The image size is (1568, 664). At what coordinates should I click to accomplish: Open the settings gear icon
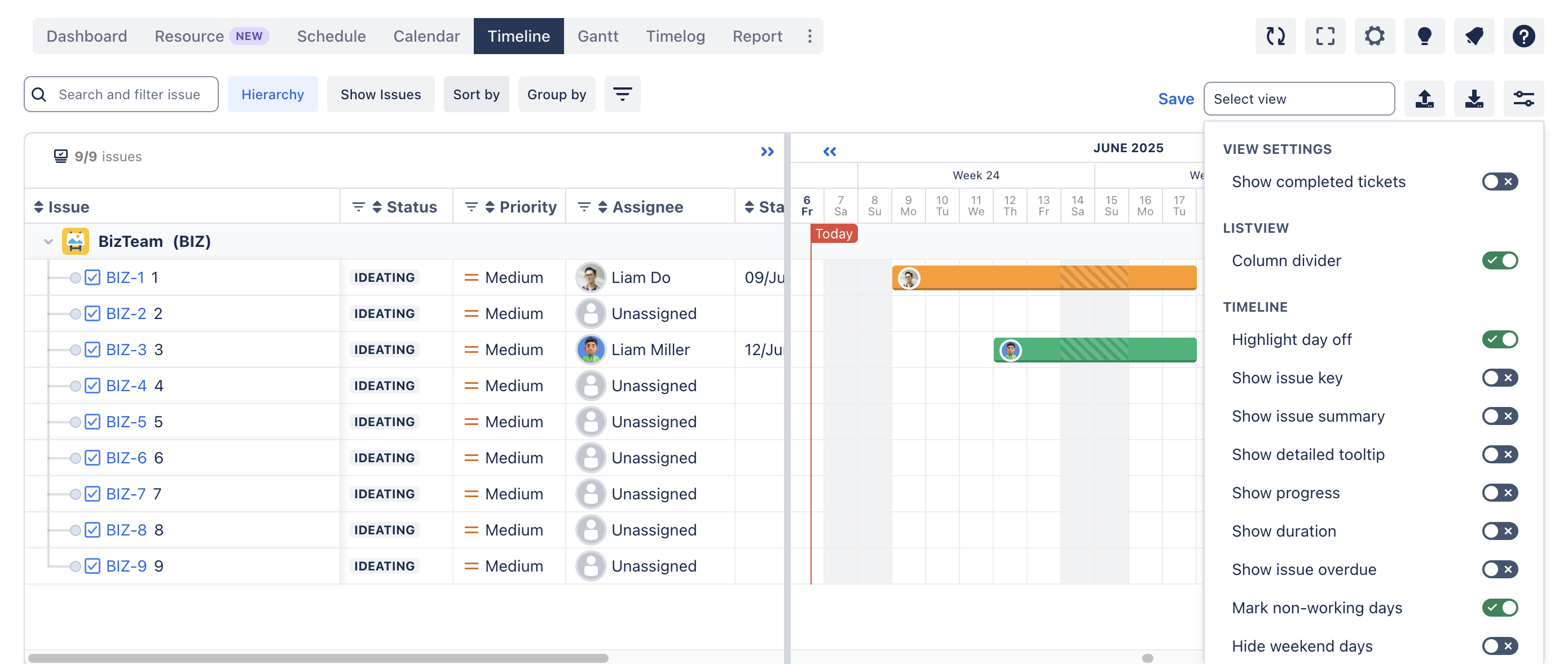coord(1375,37)
